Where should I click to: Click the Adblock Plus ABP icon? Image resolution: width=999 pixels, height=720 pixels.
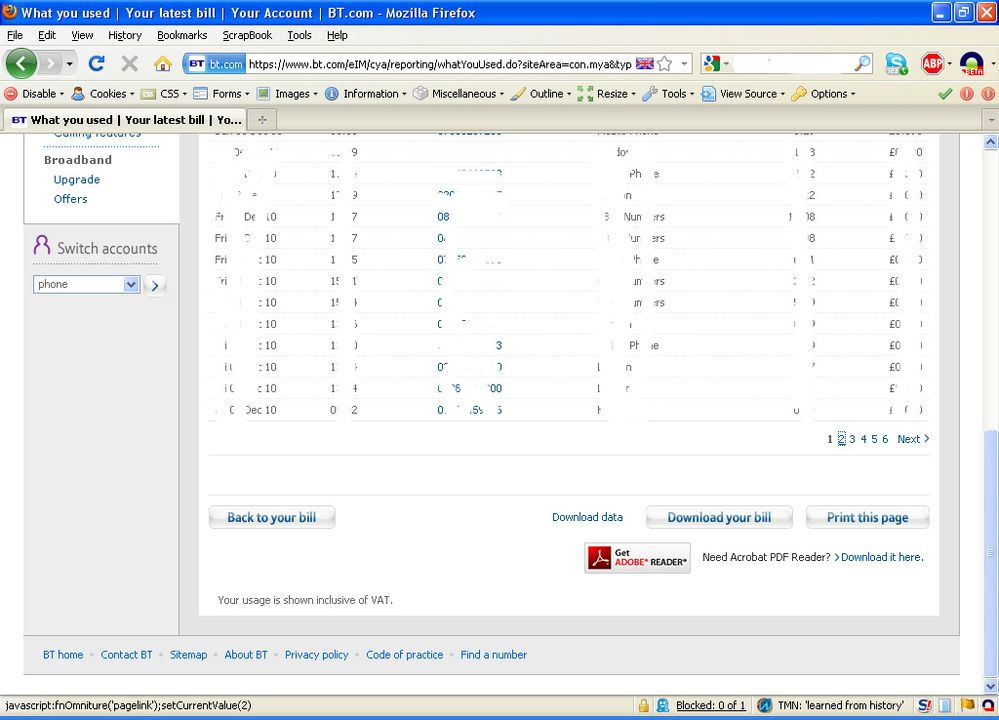click(933, 64)
